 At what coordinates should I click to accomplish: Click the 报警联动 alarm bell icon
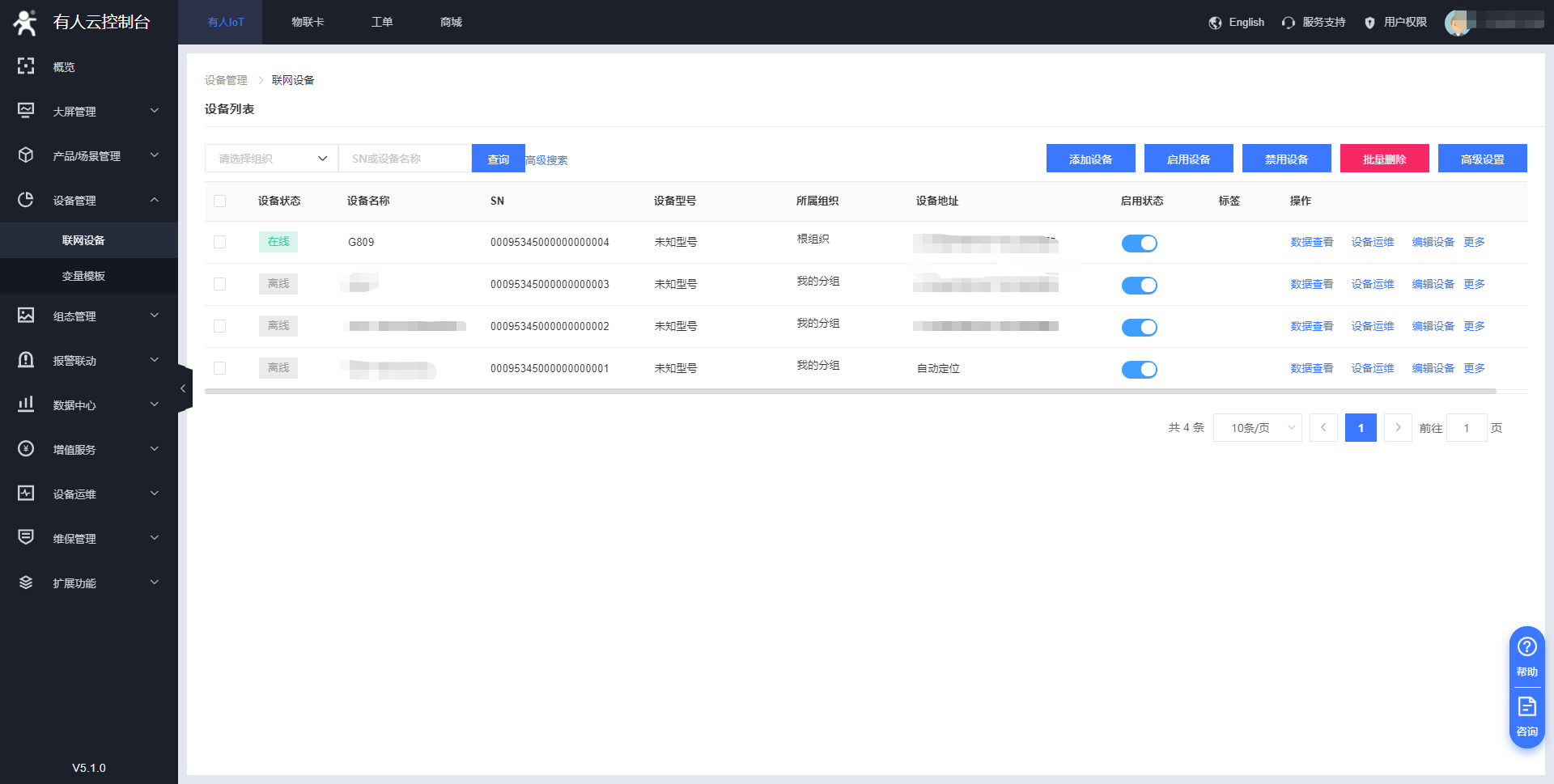coord(26,360)
